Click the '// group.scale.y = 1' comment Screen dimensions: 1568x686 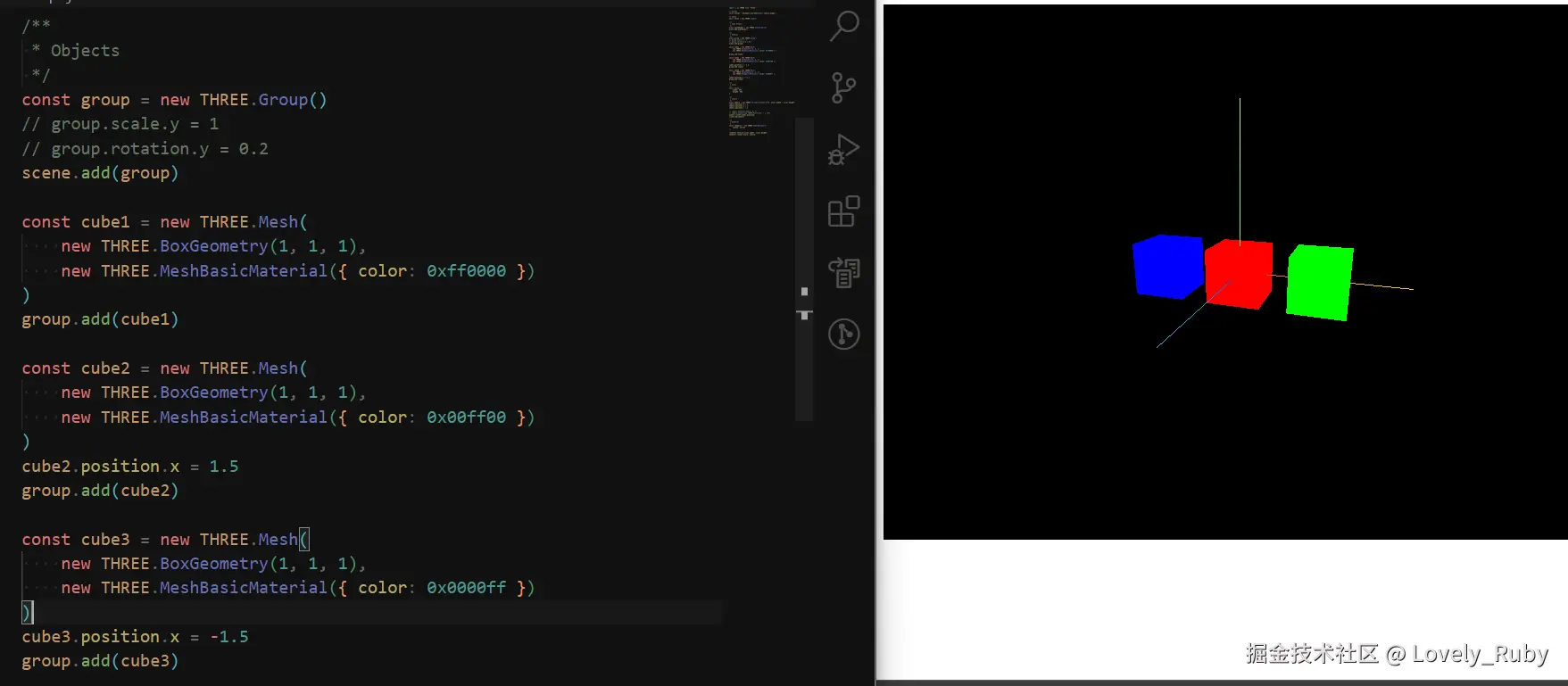coord(120,124)
